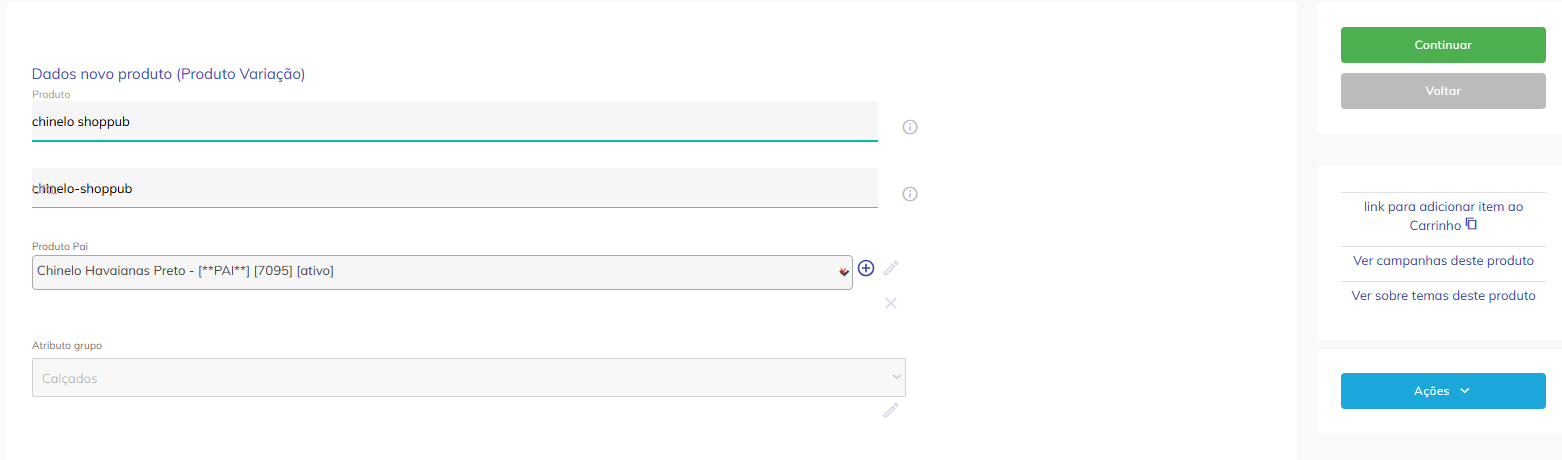
Task: Click the plus icon to add Produto Pai
Action: [866, 268]
